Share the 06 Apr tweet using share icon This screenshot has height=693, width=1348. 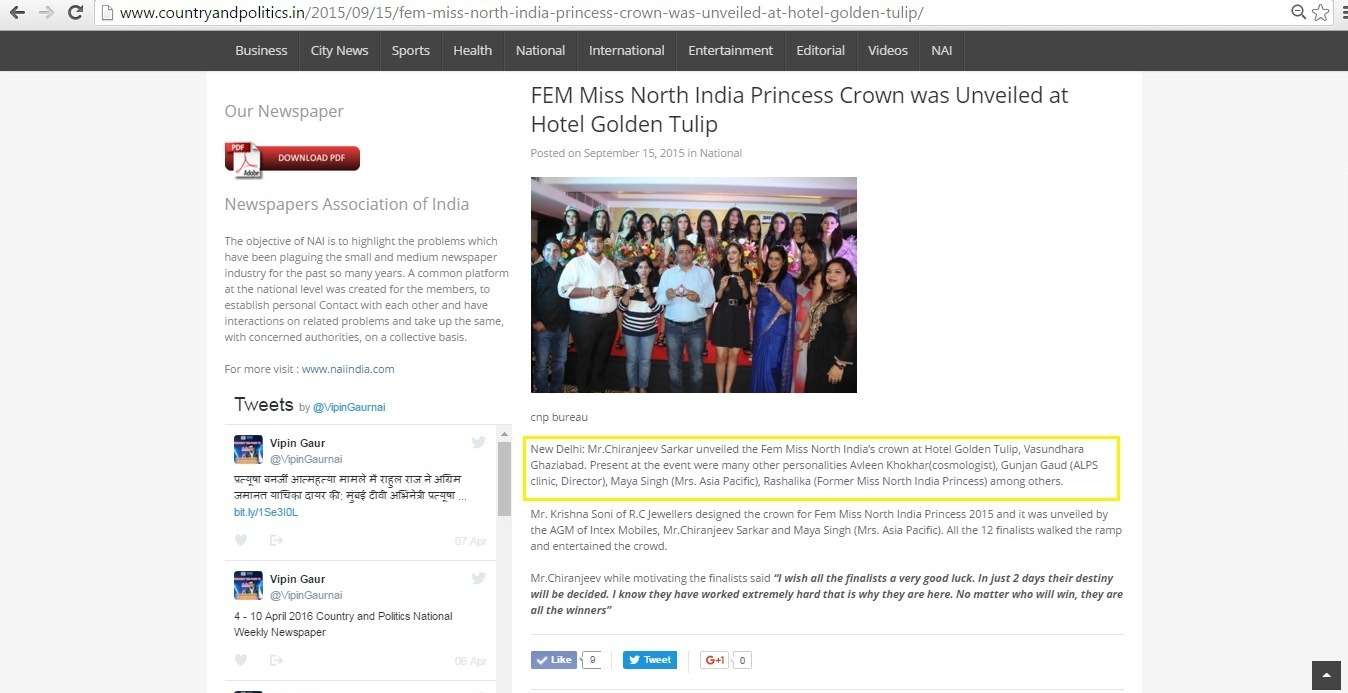276,660
